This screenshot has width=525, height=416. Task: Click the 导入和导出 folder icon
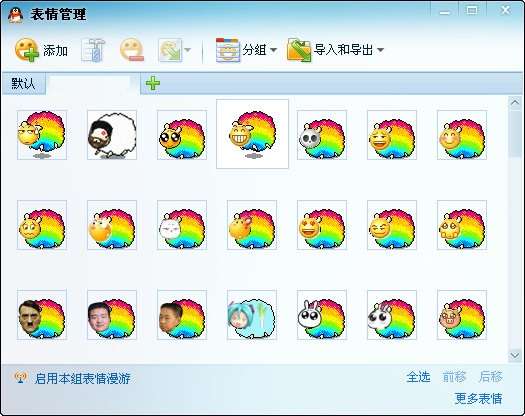pyautogui.click(x=299, y=50)
